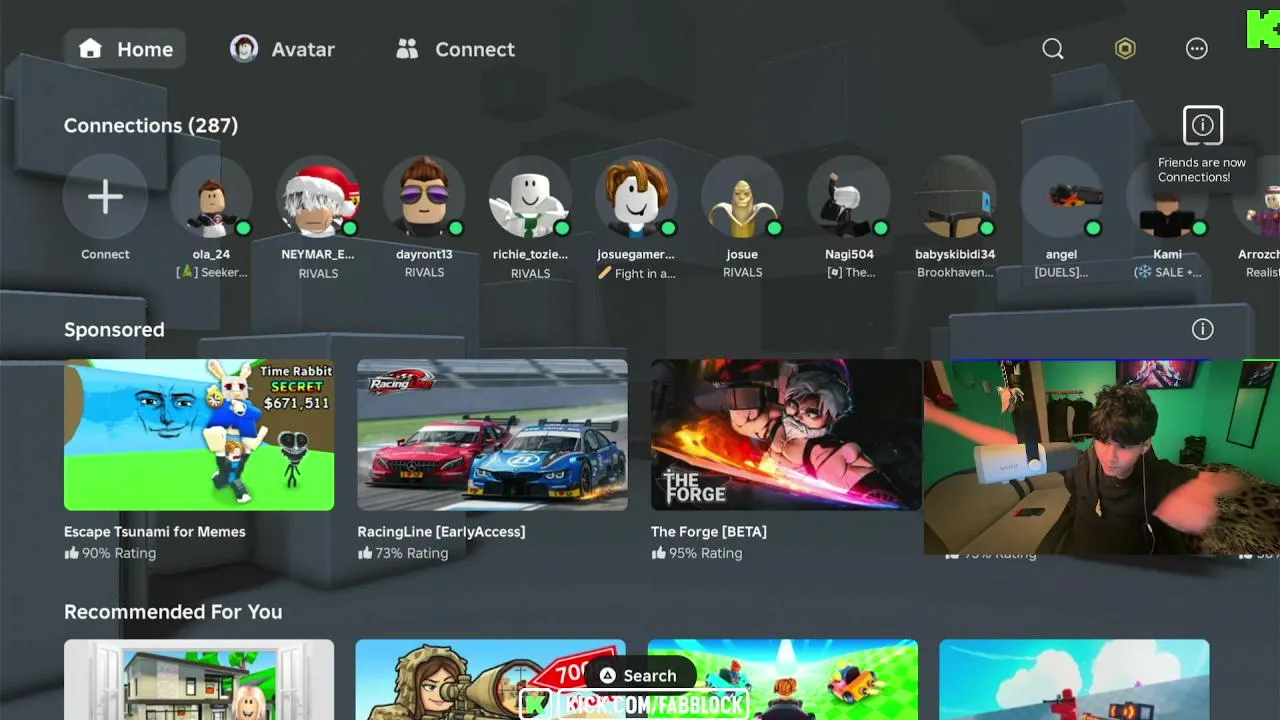Open the kart racing thumbnail in Recommended
The height and width of the screenshot is (720, 1280).
783,680
